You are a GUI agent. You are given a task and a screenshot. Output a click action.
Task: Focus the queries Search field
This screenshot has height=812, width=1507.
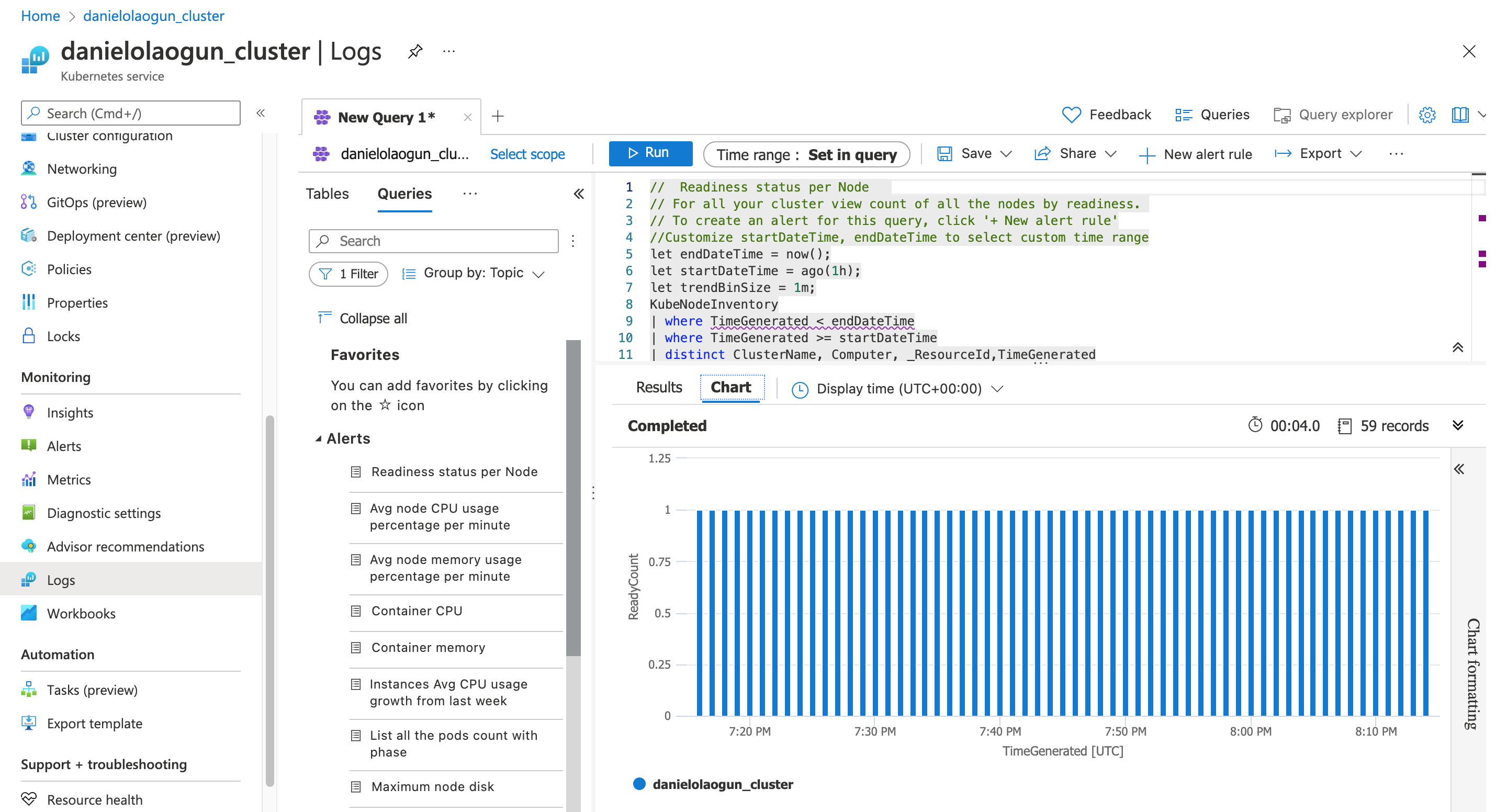click(x=433, y=241)
